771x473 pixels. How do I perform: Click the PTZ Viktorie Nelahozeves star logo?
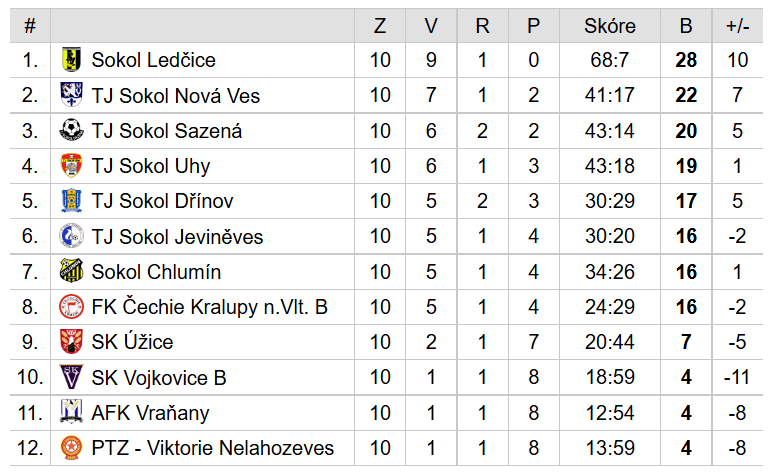[x=71, y=448]
